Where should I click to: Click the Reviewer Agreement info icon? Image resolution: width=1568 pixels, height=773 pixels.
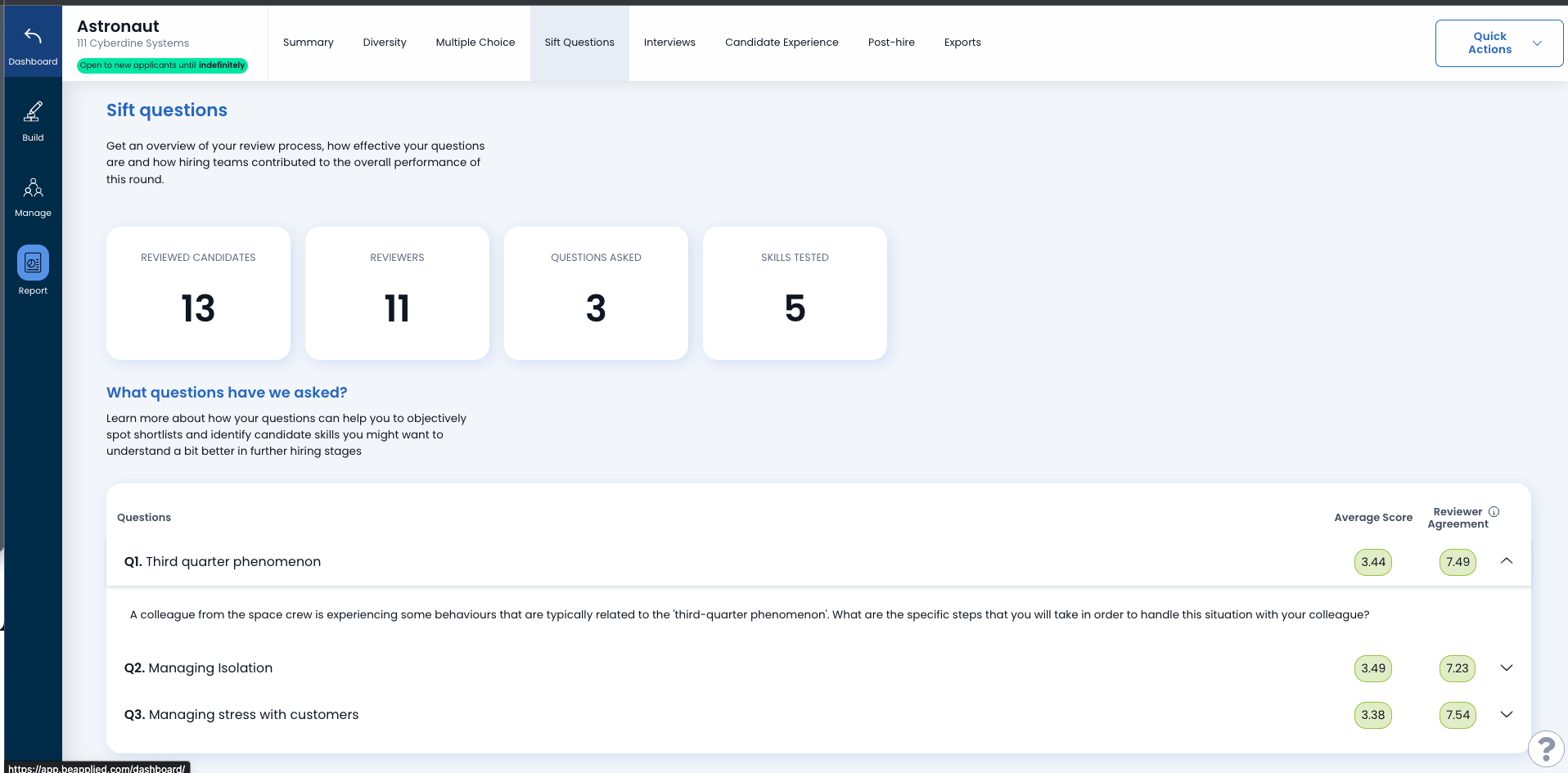[x=1494, y=512]
